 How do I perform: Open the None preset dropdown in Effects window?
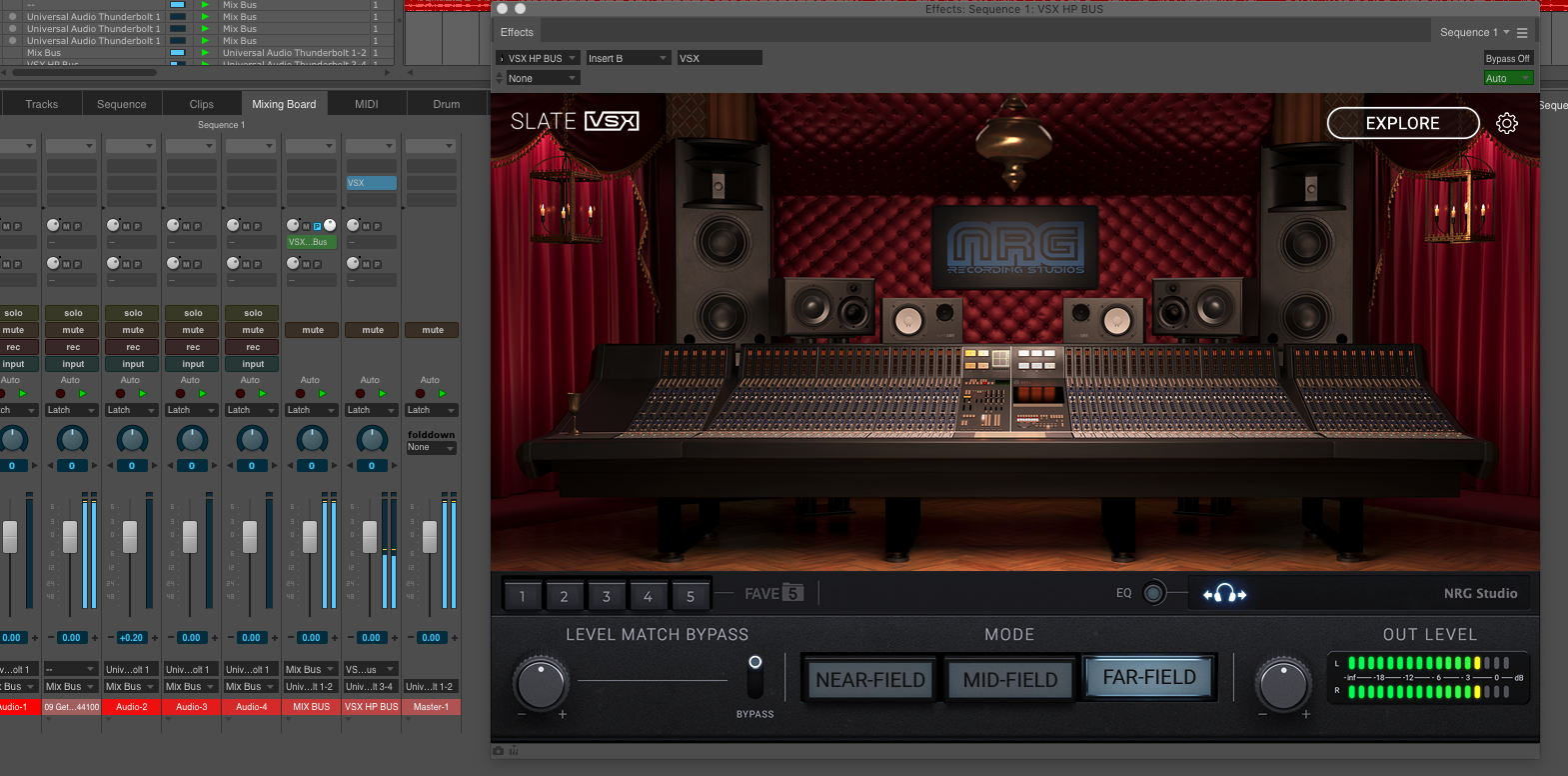[543, 78]
